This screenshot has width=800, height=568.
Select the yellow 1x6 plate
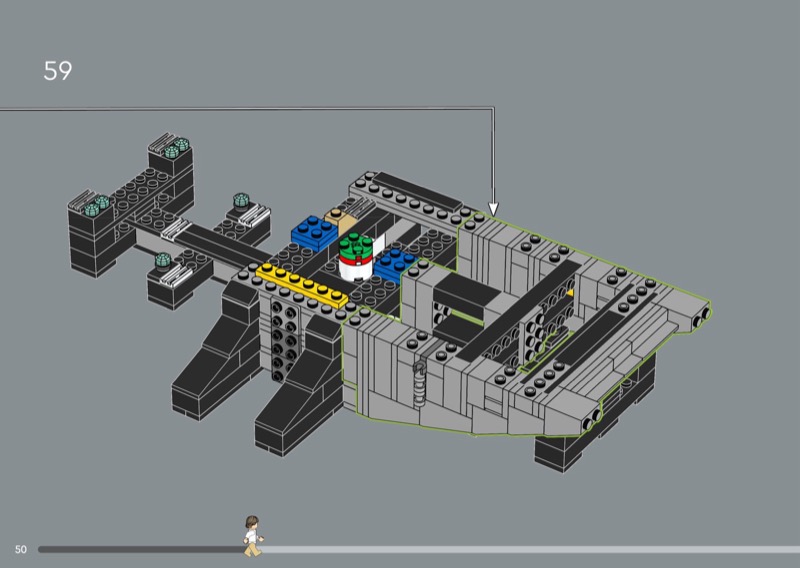[x=301, y=283]
